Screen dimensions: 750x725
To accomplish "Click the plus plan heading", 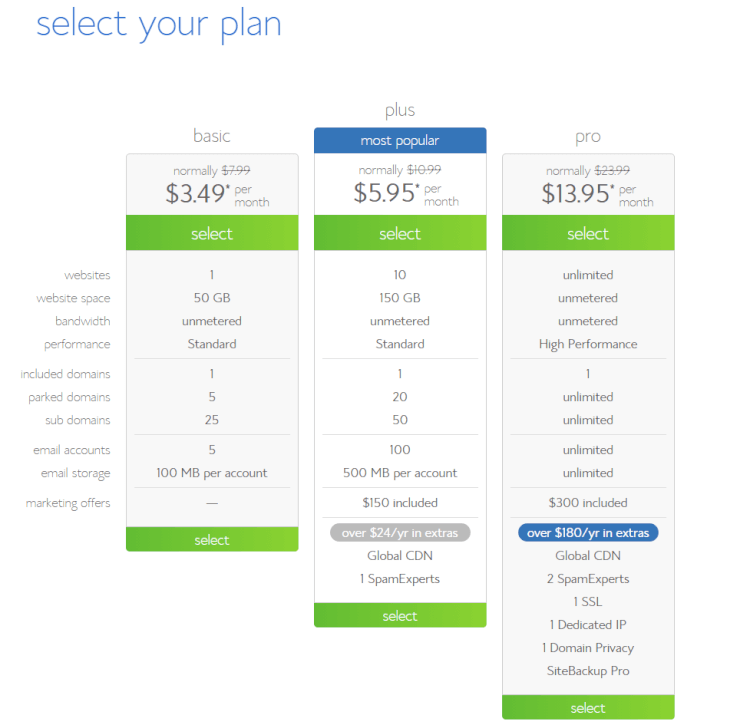I will coord(400,110).
